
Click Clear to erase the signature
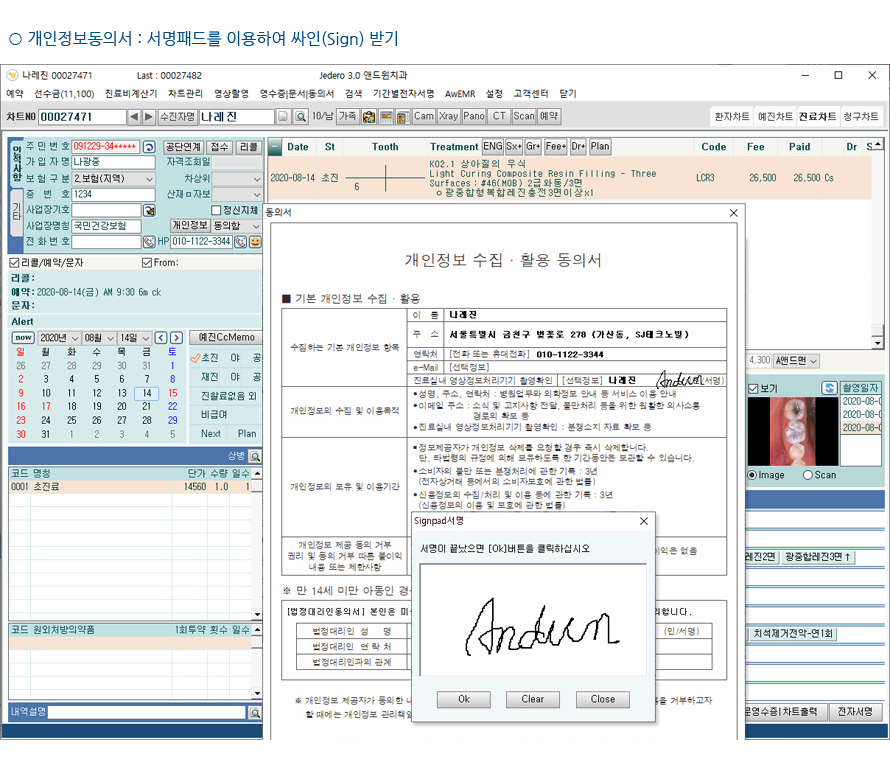click(x=532, y=699)
